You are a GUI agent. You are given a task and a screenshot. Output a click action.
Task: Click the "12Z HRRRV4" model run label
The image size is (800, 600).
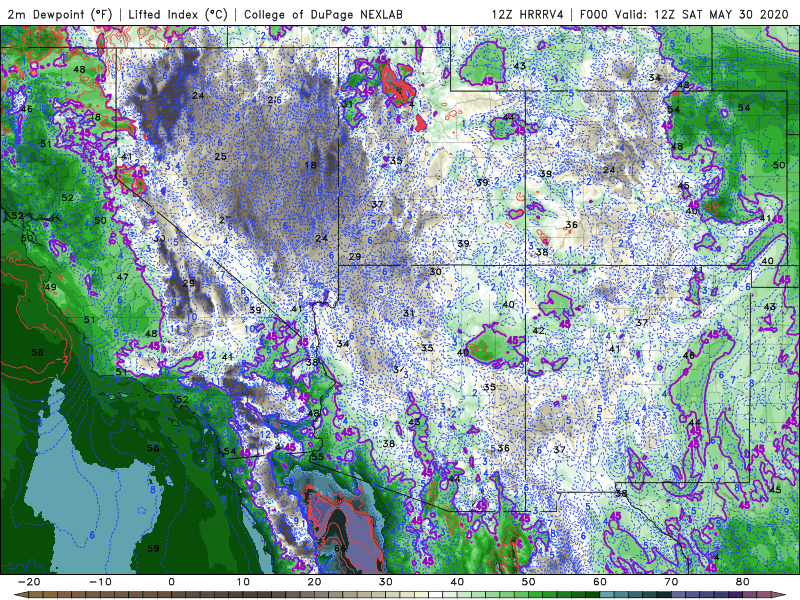pos(528,14)
